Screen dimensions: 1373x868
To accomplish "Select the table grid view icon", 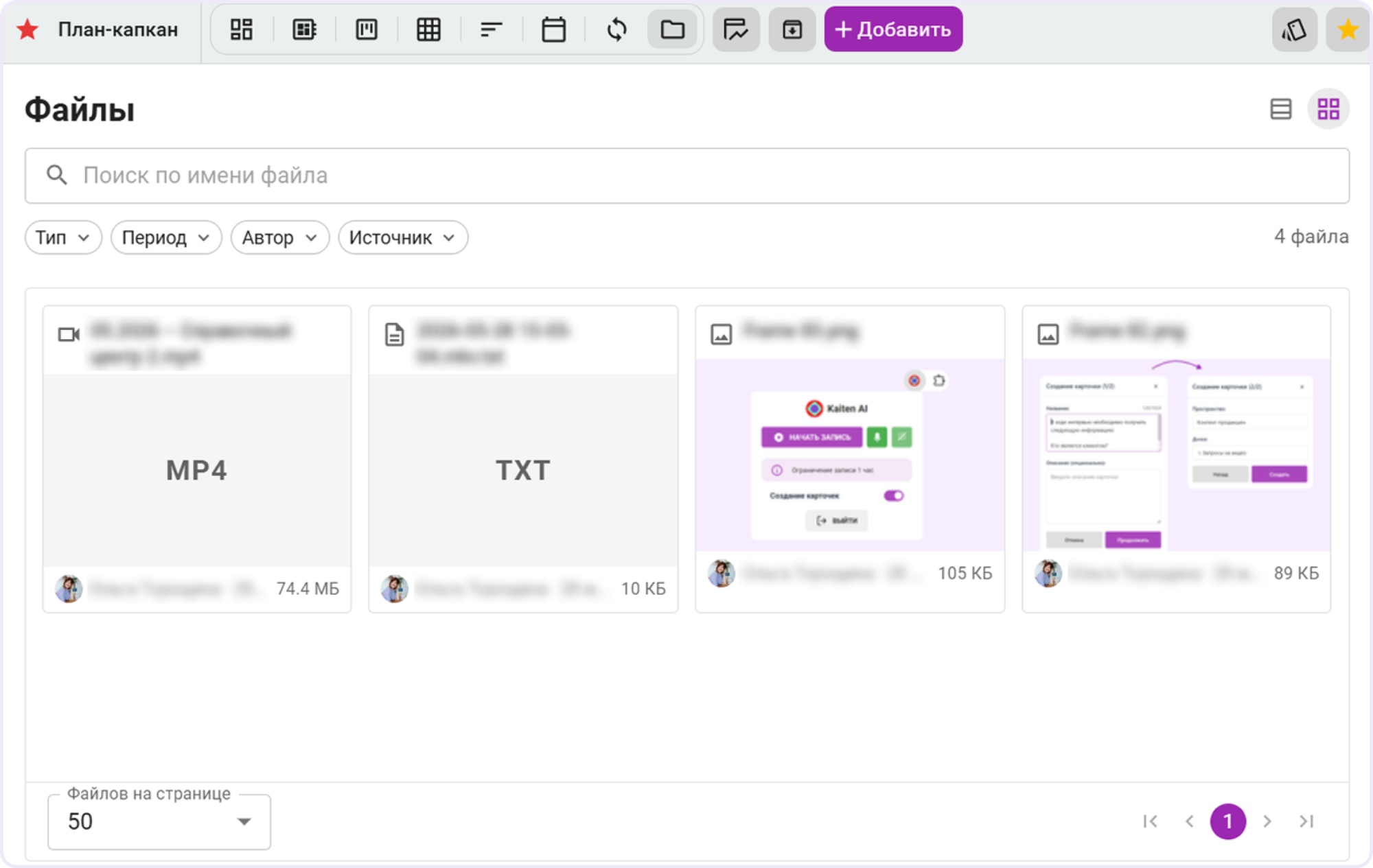I will [x=428, y=30].
